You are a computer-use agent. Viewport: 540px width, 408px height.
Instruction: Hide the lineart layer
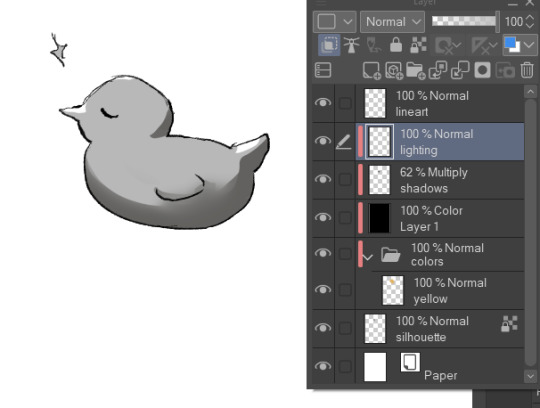[323, 103]
